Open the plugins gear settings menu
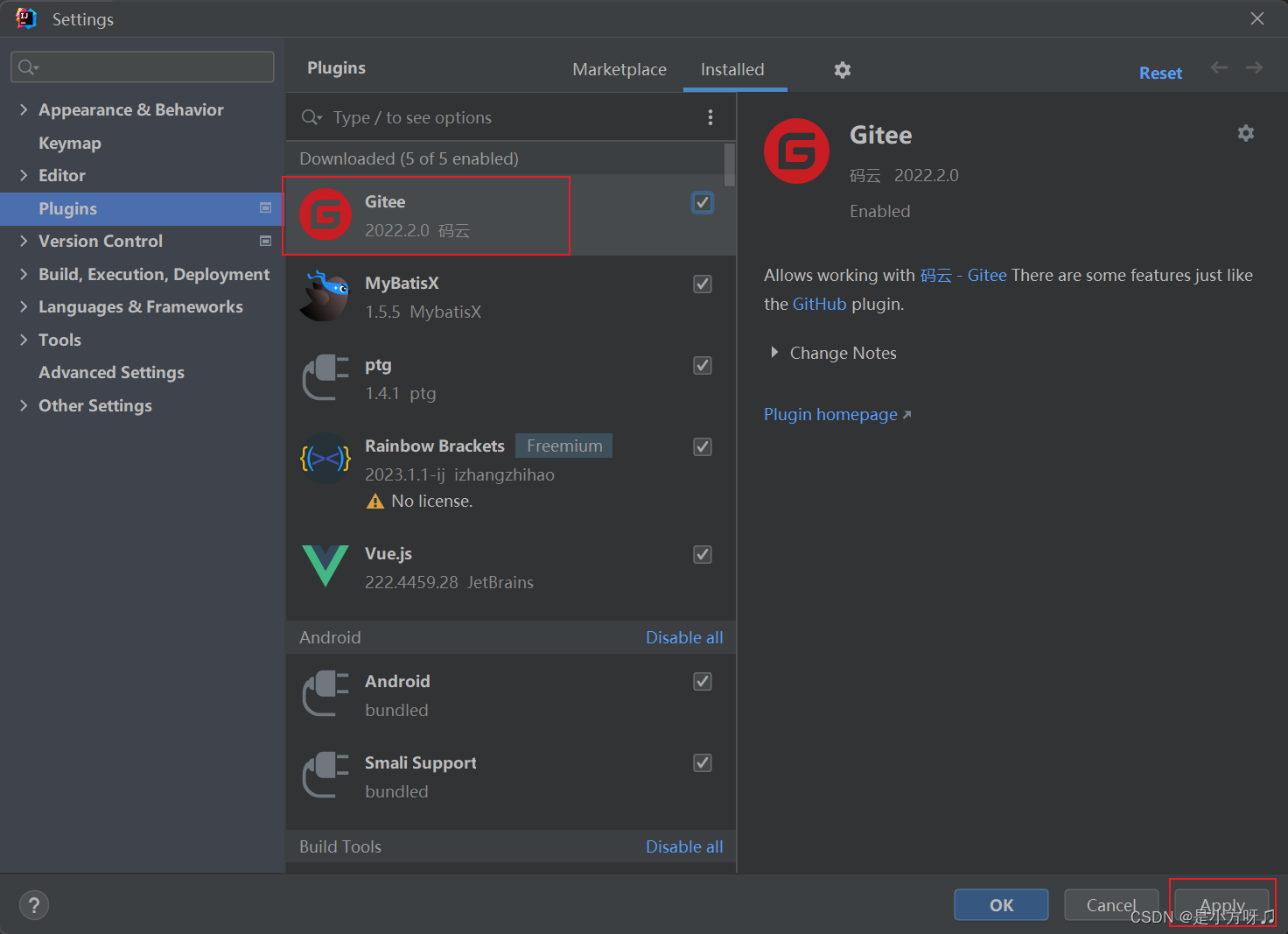This screenshot has width=1288, height=934. 842,70
